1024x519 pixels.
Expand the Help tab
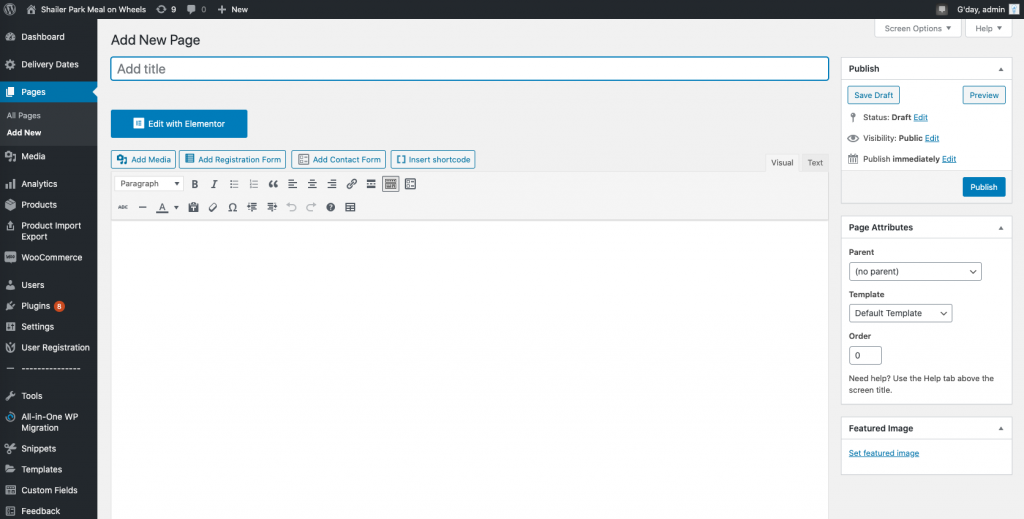coord(988,29)
